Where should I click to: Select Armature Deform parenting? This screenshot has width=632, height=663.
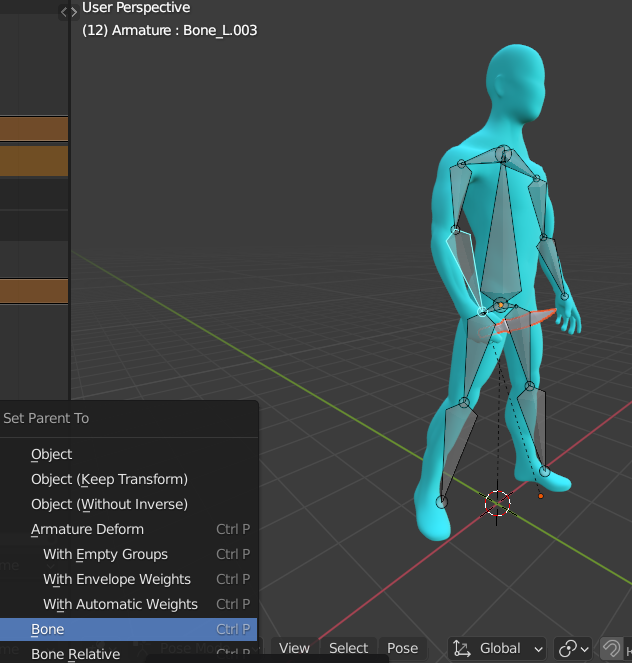pyautogui.click(x=87, y=529)
